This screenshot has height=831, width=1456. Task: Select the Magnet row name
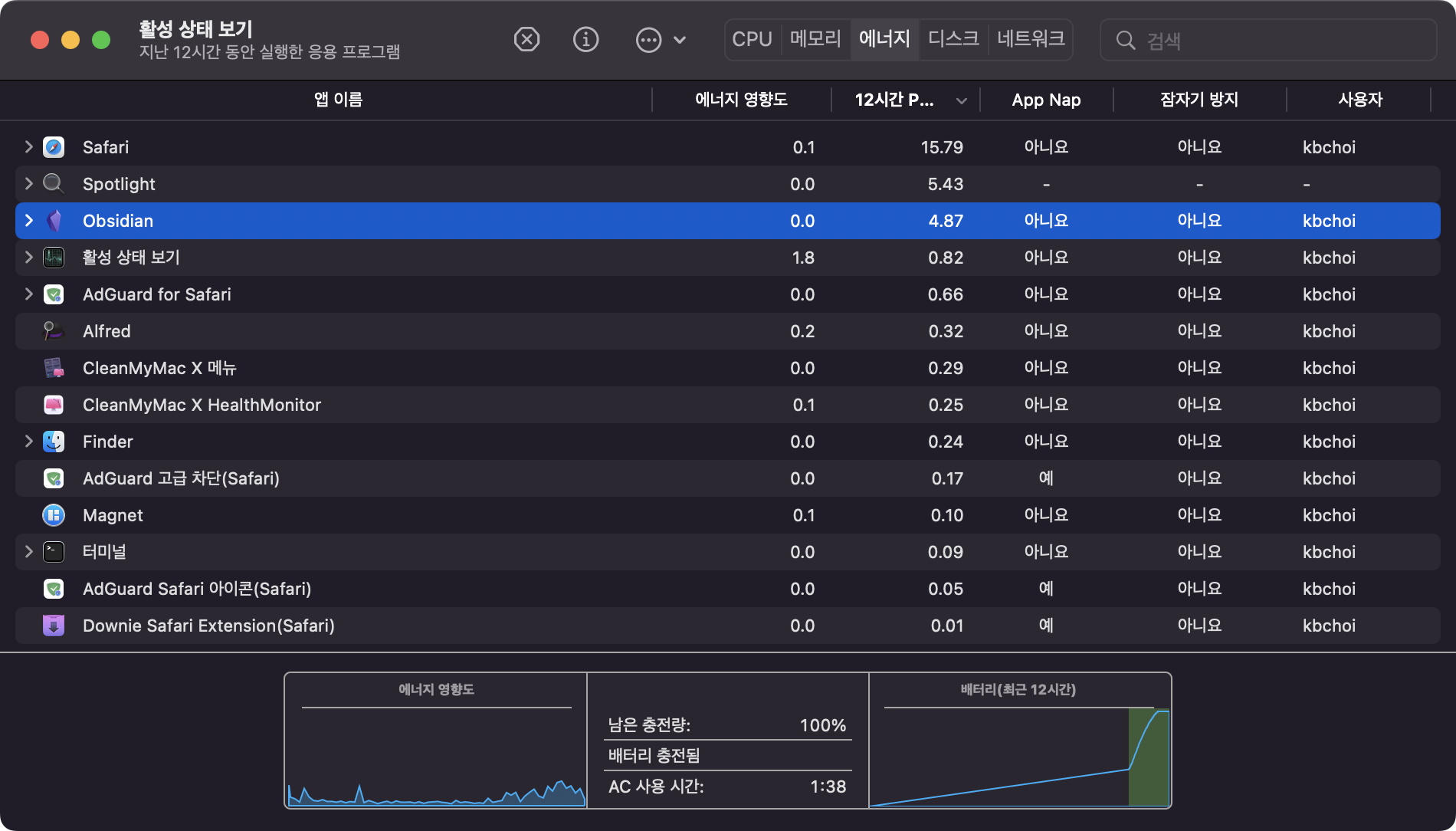click(x=113, y=515)
